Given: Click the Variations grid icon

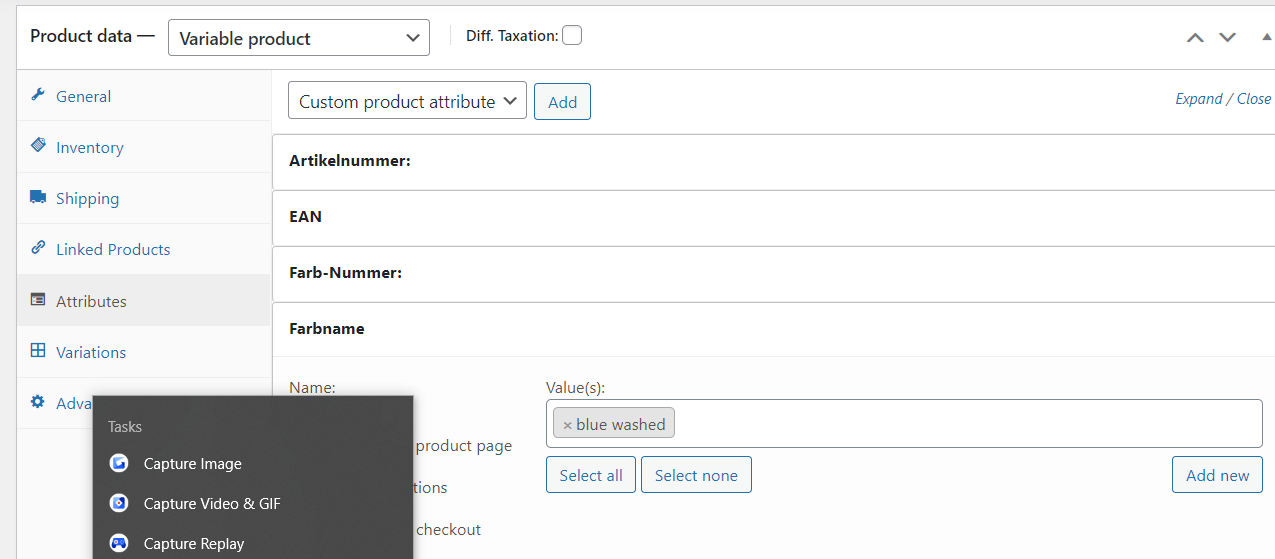Looking at the screenshot, I should pyautogui.click(x=38, y=351).
